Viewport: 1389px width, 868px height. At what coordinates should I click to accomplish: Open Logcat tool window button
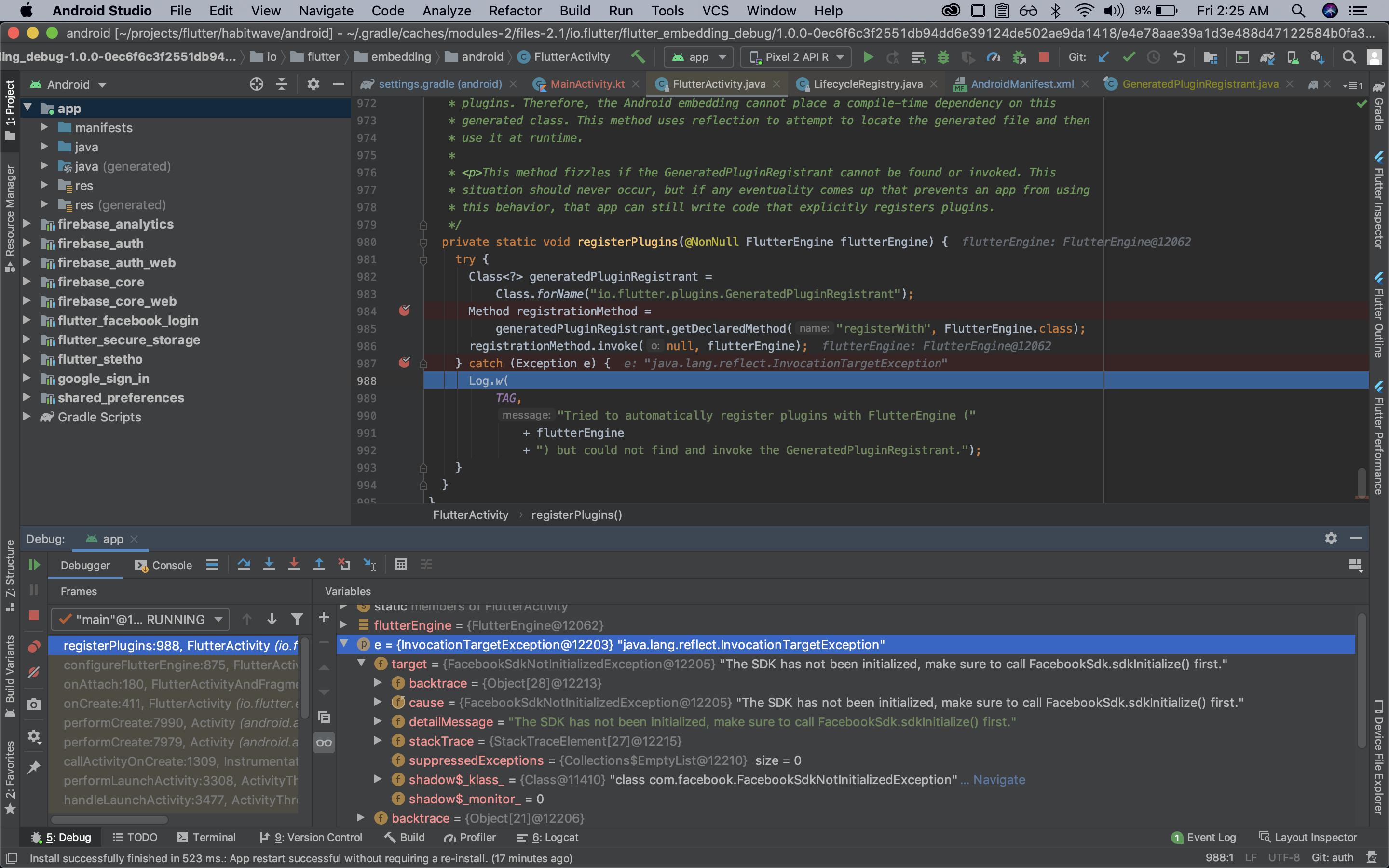coord(547,837)
